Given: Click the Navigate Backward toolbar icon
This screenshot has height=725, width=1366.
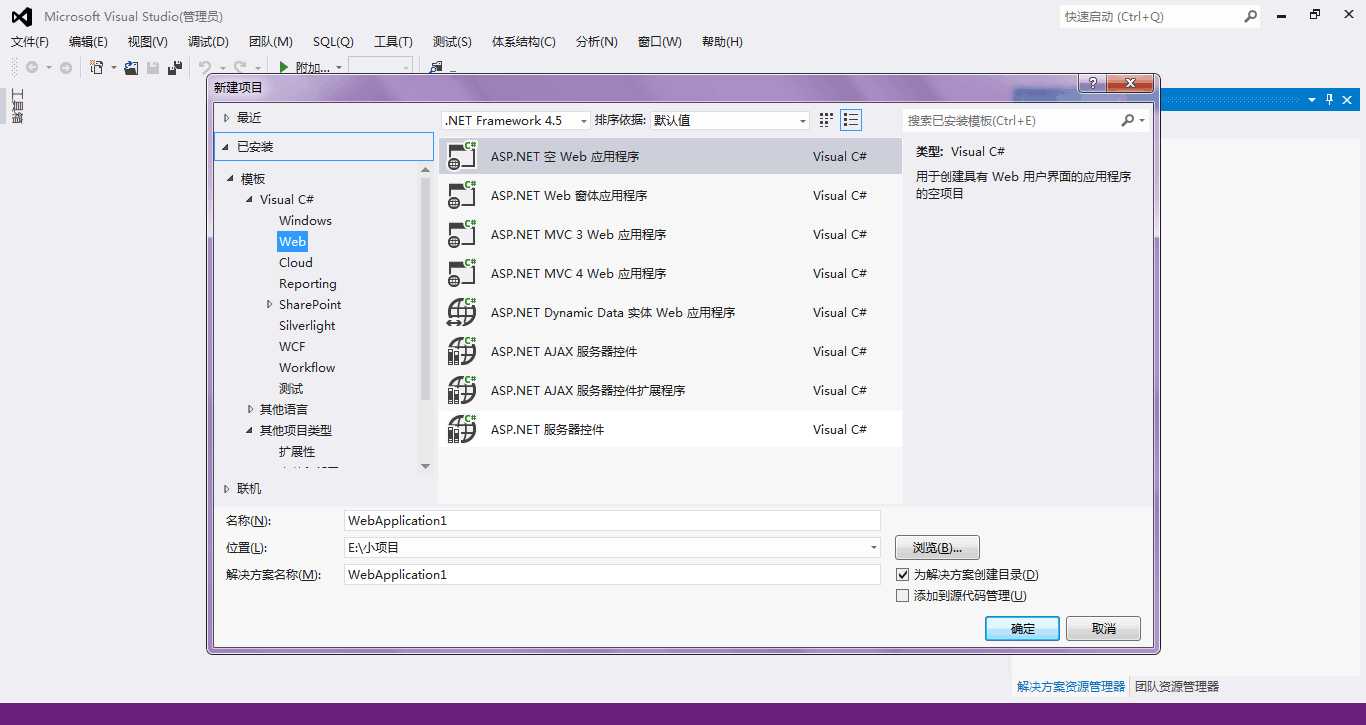Looking at the screenshot, I should pyautogui.click(x=32, y=67).
